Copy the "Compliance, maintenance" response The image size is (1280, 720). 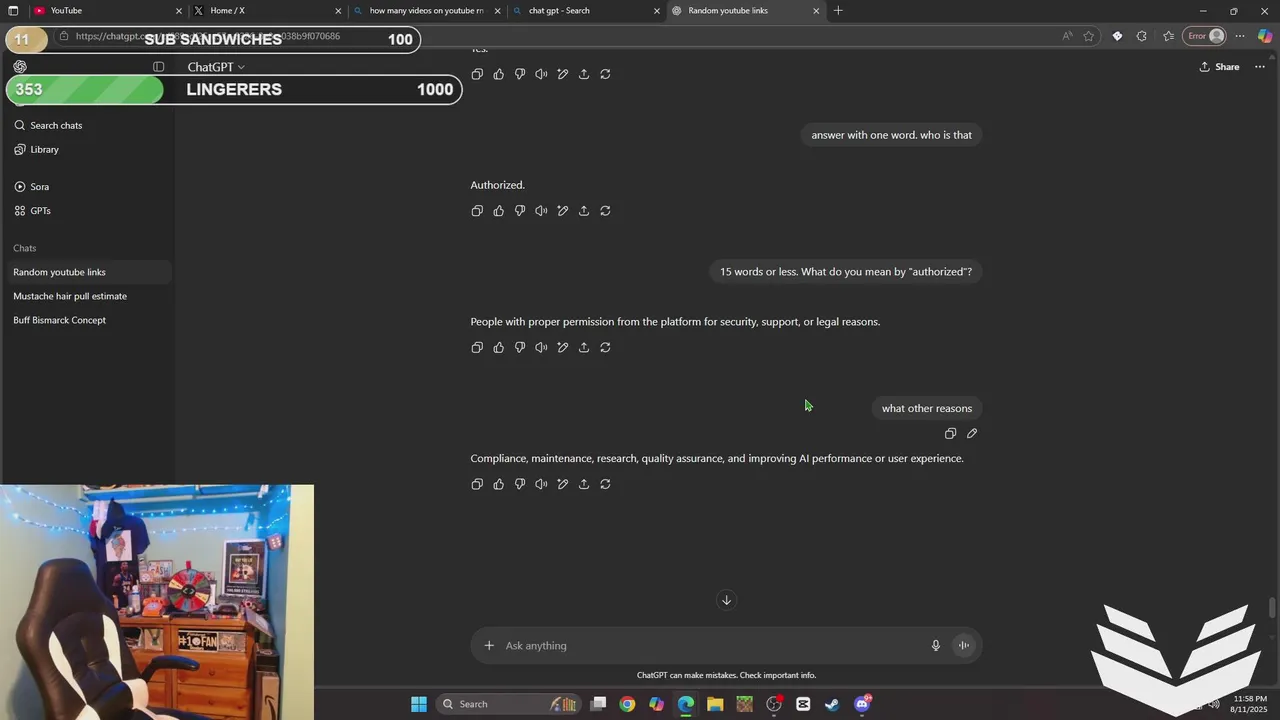click(477, 484)
